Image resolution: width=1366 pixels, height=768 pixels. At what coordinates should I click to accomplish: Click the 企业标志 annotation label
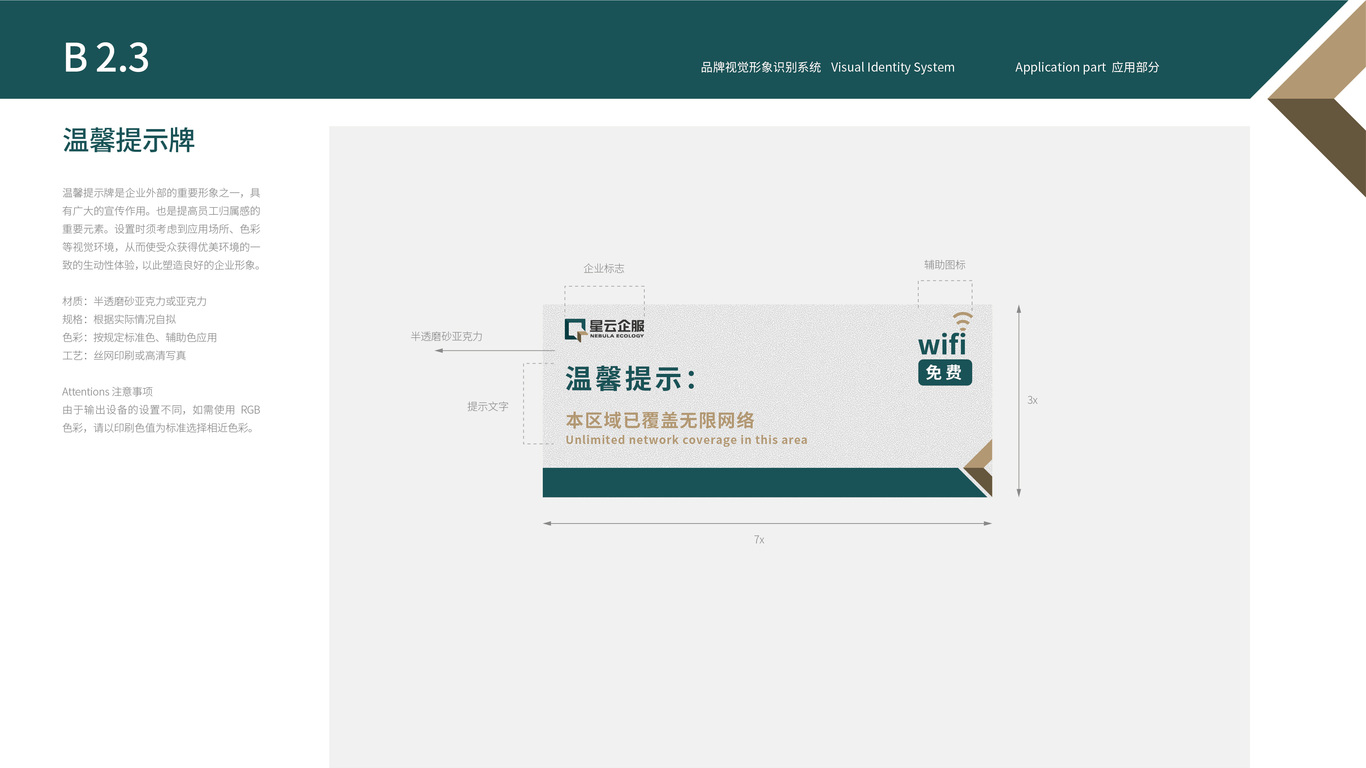(604, 268)
